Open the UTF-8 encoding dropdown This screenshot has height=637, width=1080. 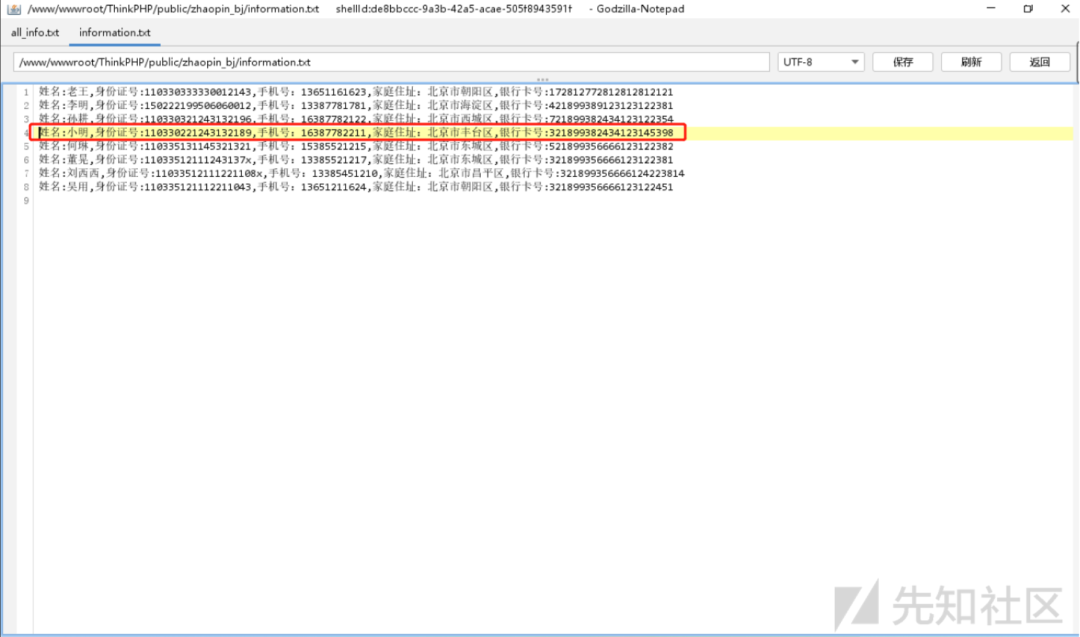820,62
